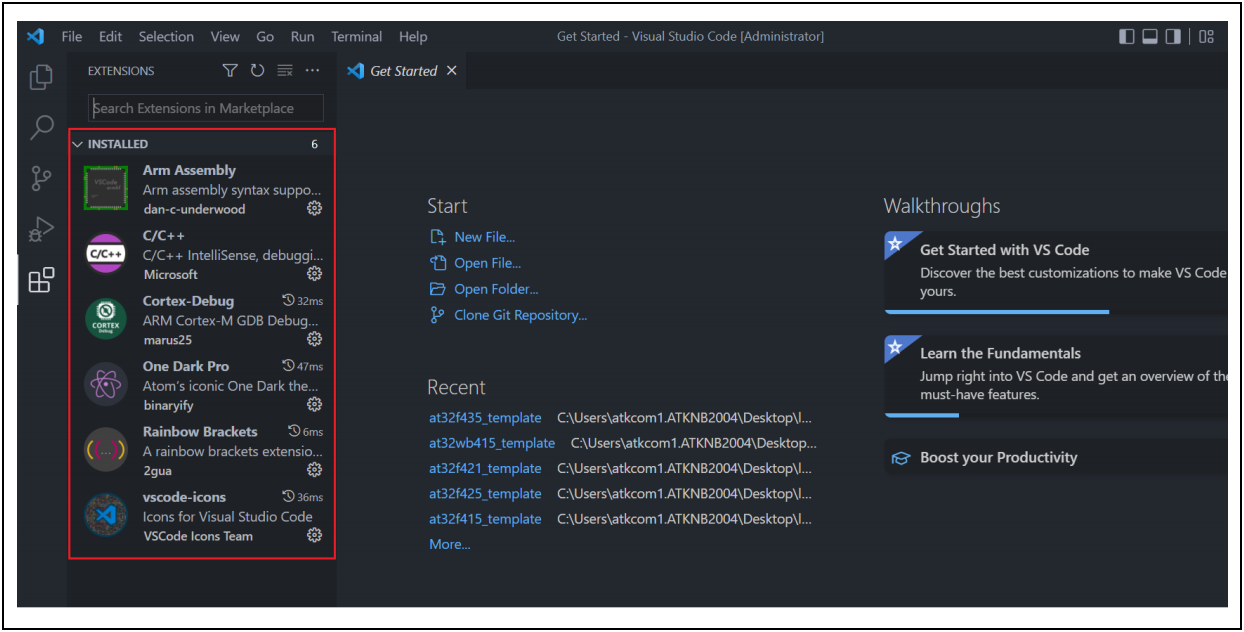Open recent project at32f425_template
The width and height of the screenshot is (1244, 632).
click(485, 494)
